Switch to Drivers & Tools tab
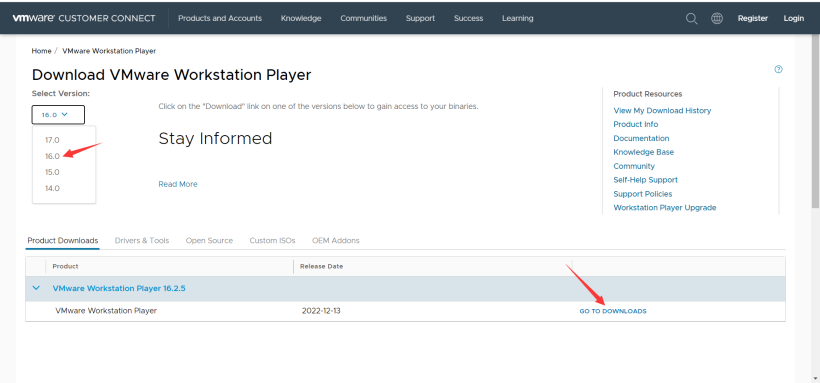 142,241
